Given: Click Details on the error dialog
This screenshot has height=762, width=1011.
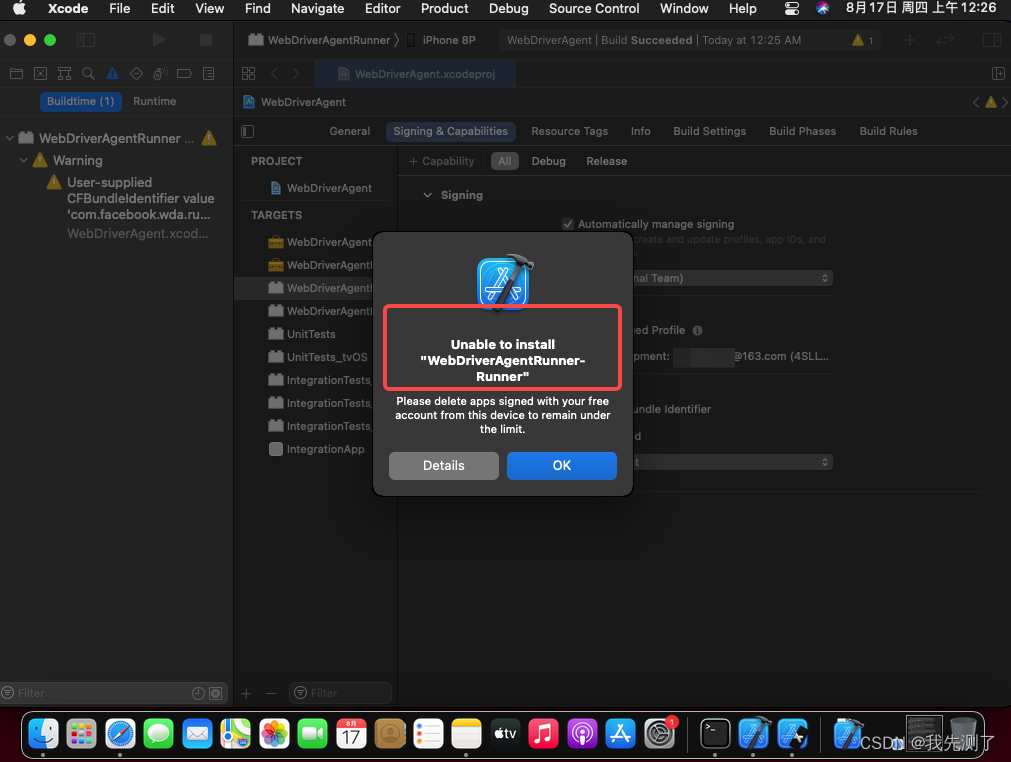Looking at the screenshot, I should 443,465.
